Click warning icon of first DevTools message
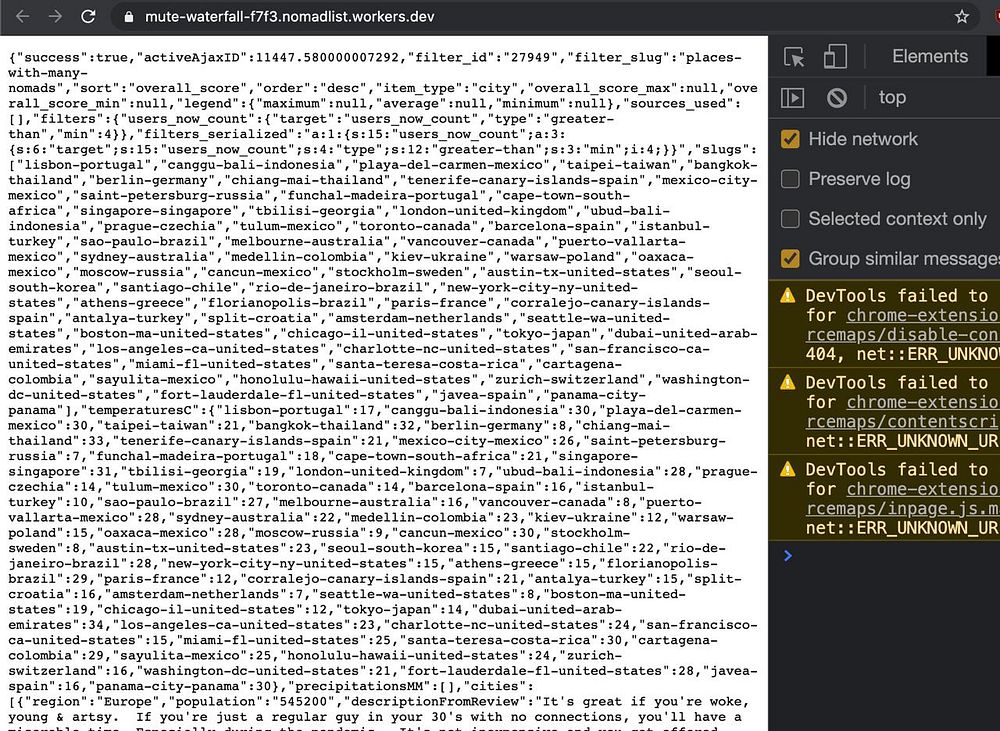Viewport: 1000px width, 731px height. tap(788, 295)
